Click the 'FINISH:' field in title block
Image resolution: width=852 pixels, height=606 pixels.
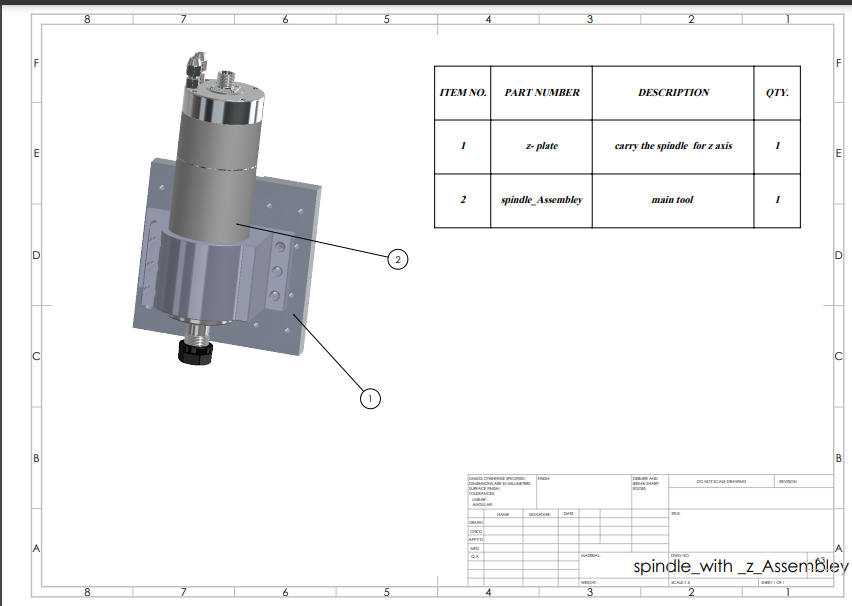pos(543,479)
